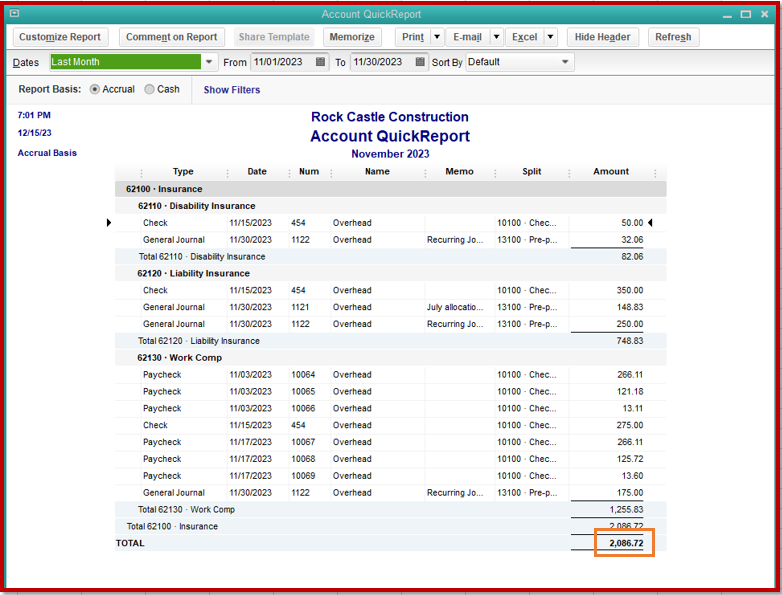Viewport: 782px width, 595px height.
Task: Open the Excel export arrow menu
Action: coord(550,37)
